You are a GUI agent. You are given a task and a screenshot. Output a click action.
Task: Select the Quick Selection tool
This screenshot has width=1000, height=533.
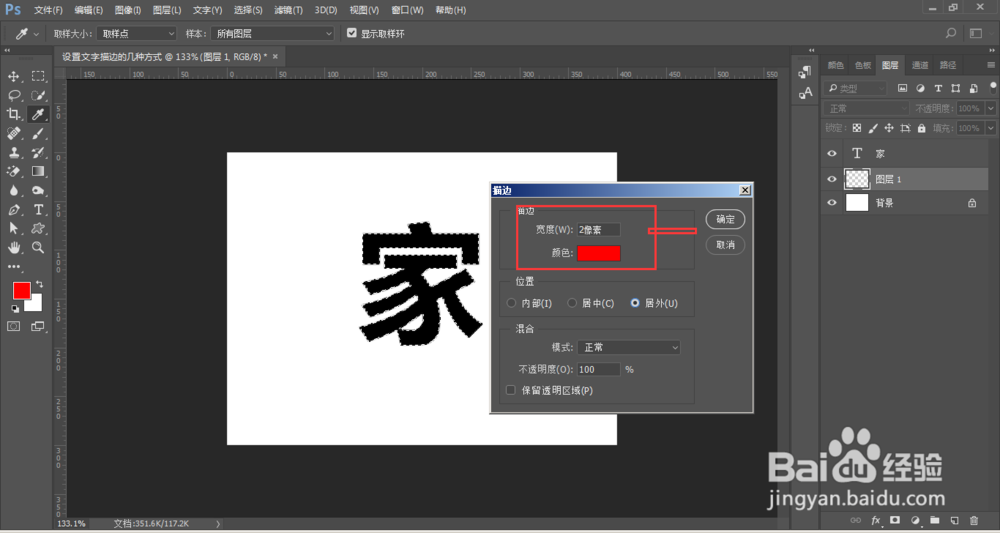[x=38, y=96]
